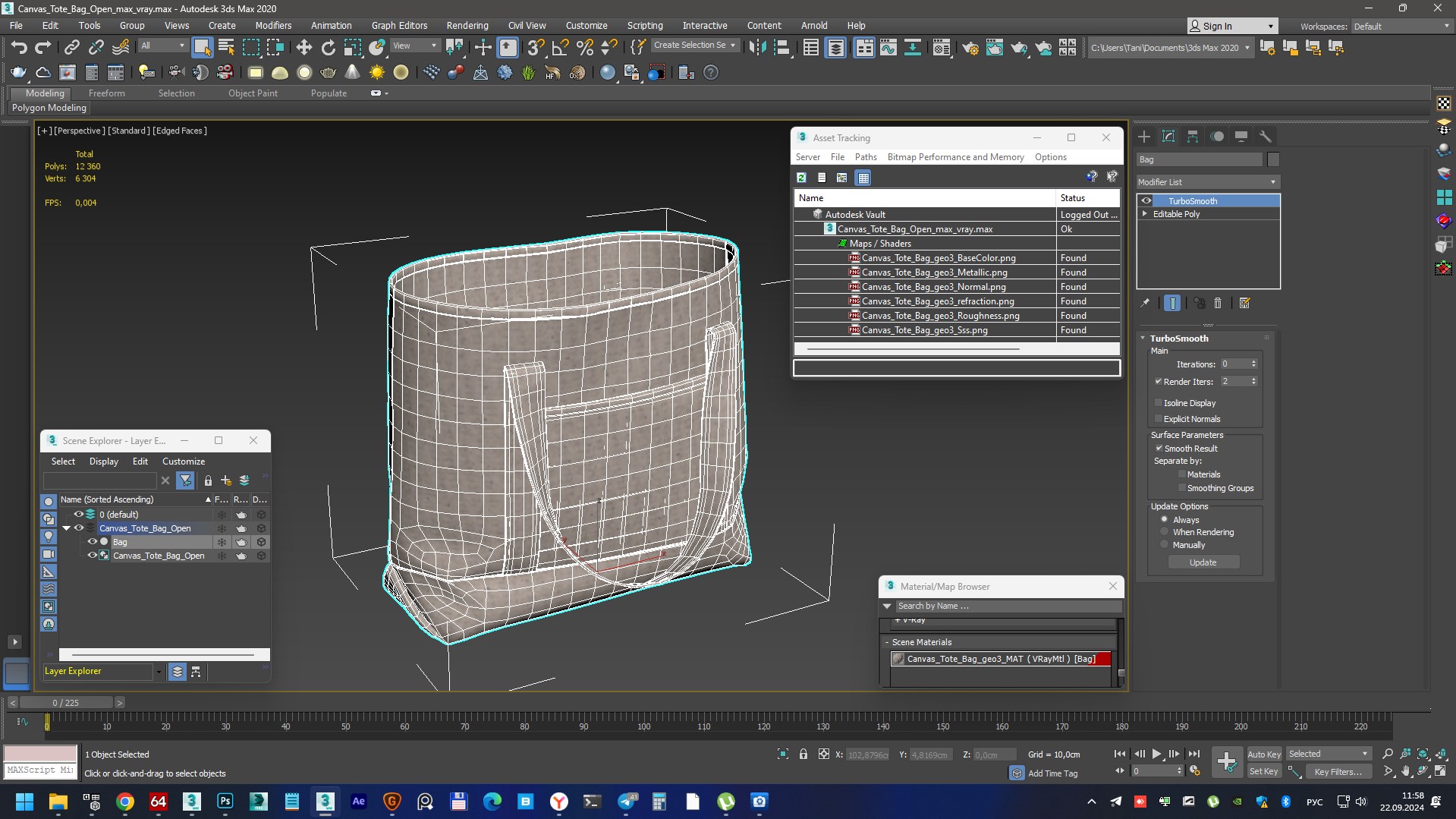Toggle the Render Iters checkbox

coord(1159,381)
